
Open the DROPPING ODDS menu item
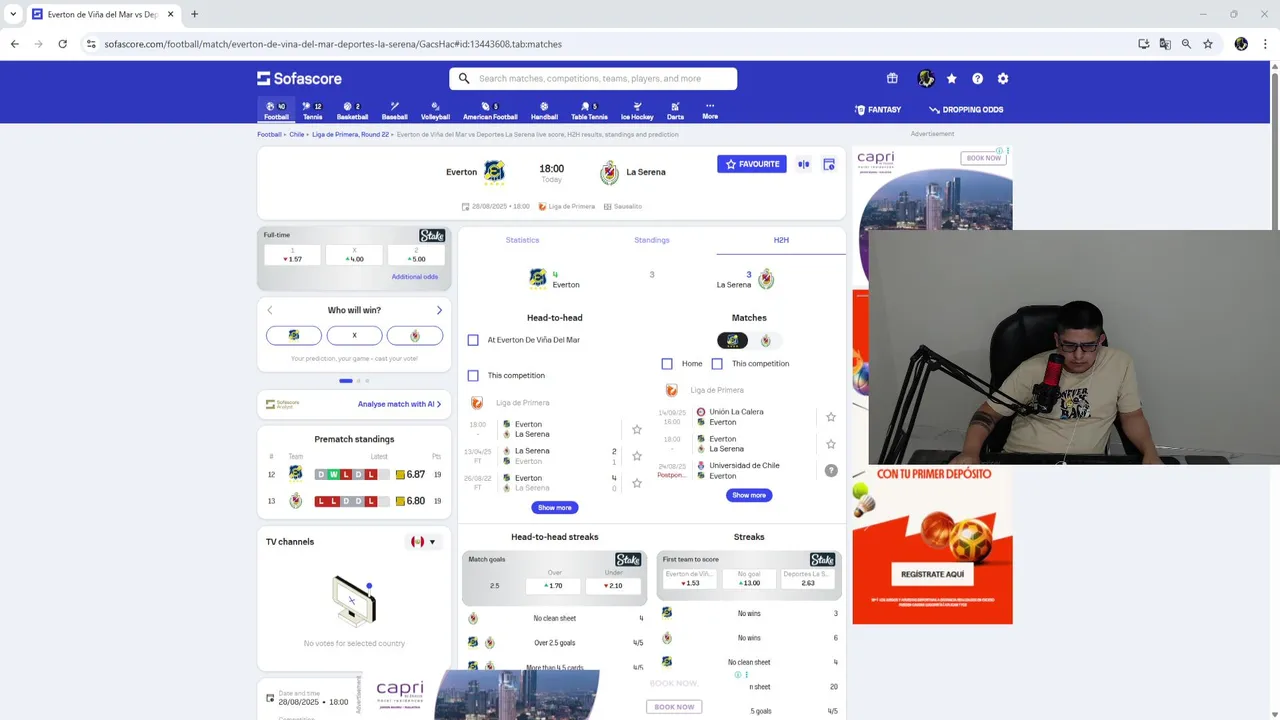[x=966, y=110]
